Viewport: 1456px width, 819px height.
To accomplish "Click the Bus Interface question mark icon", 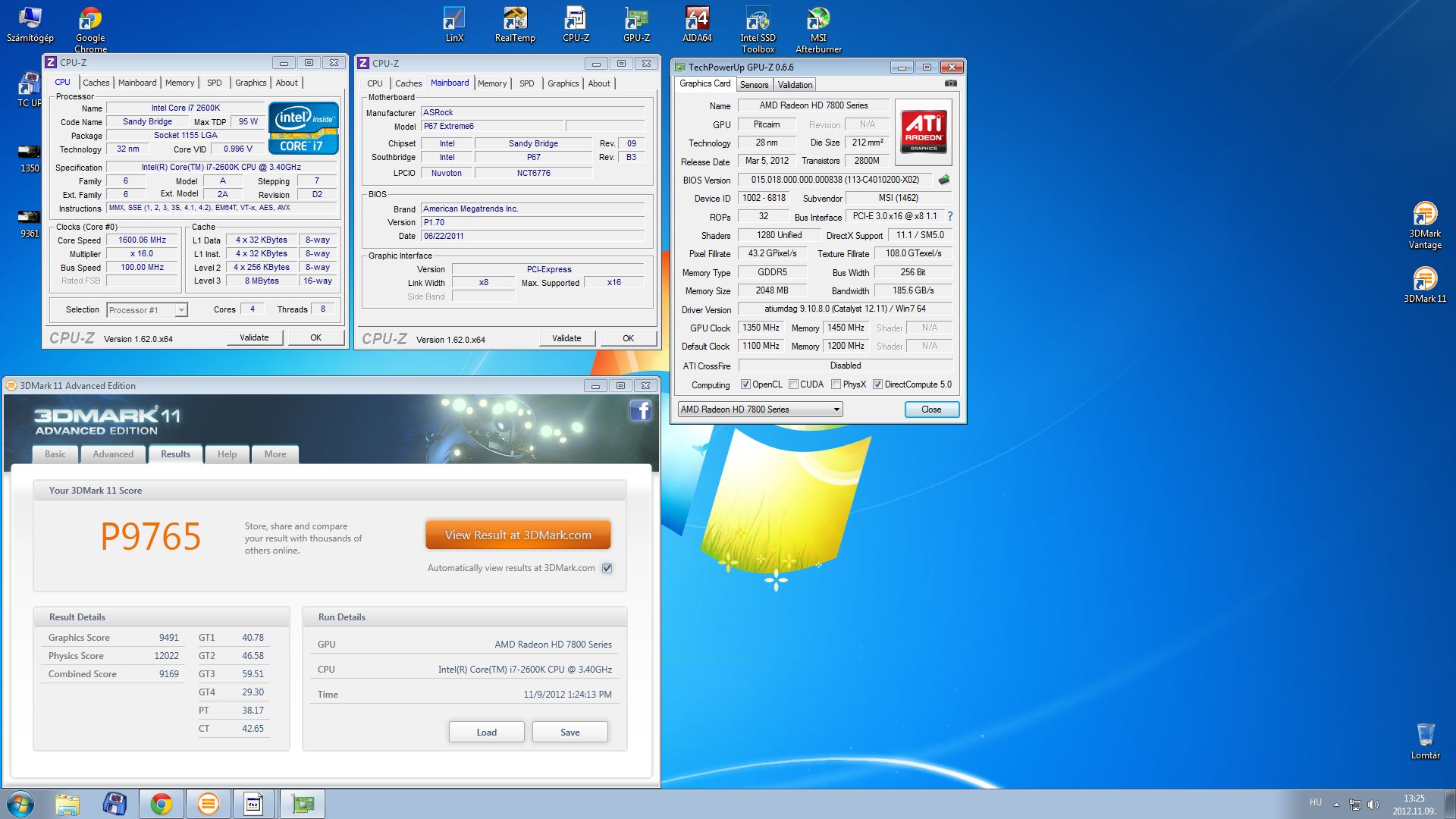I will 949,217.
